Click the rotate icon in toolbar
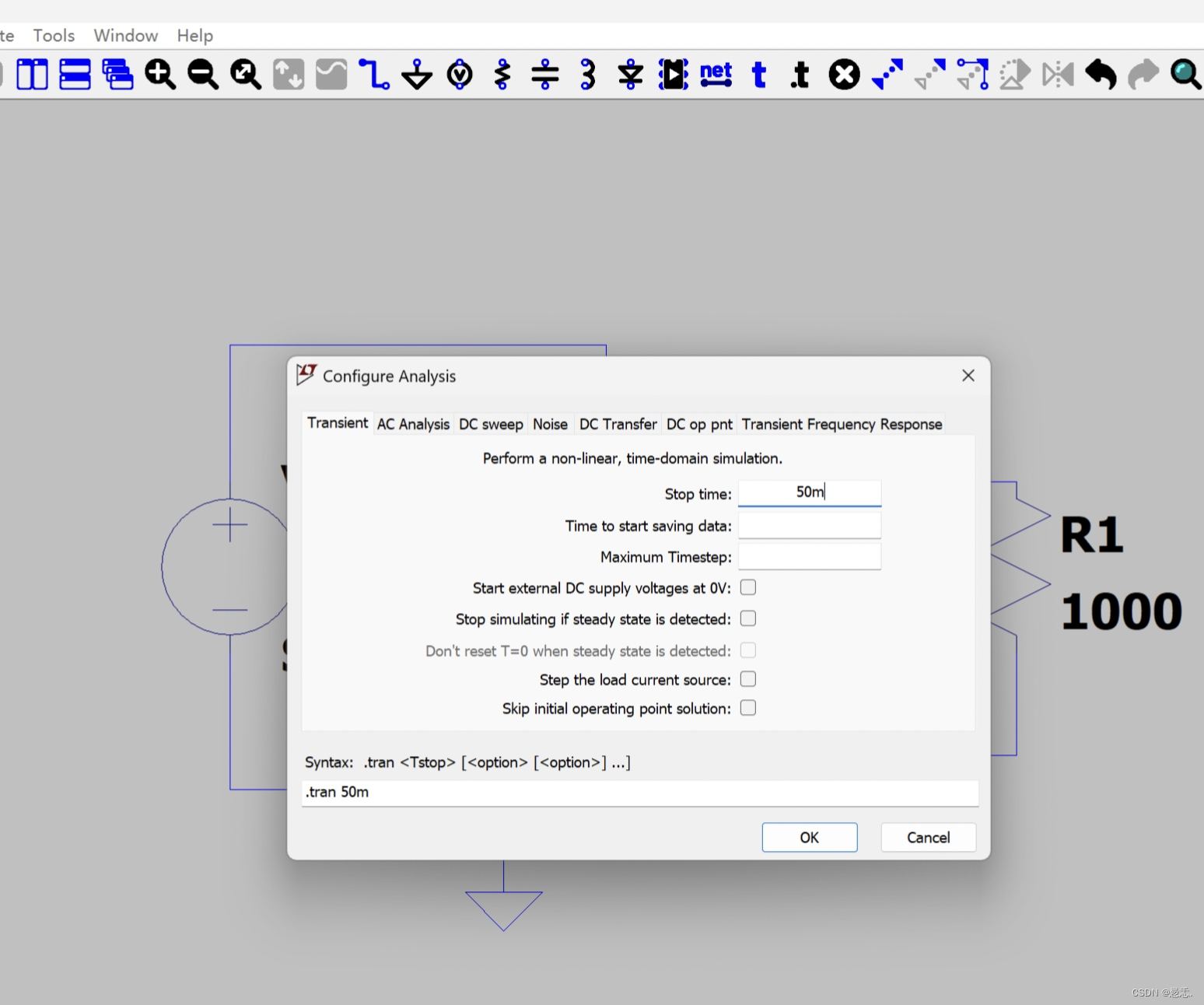This screenshot has width=1204, height=1005. [1015, 75]
